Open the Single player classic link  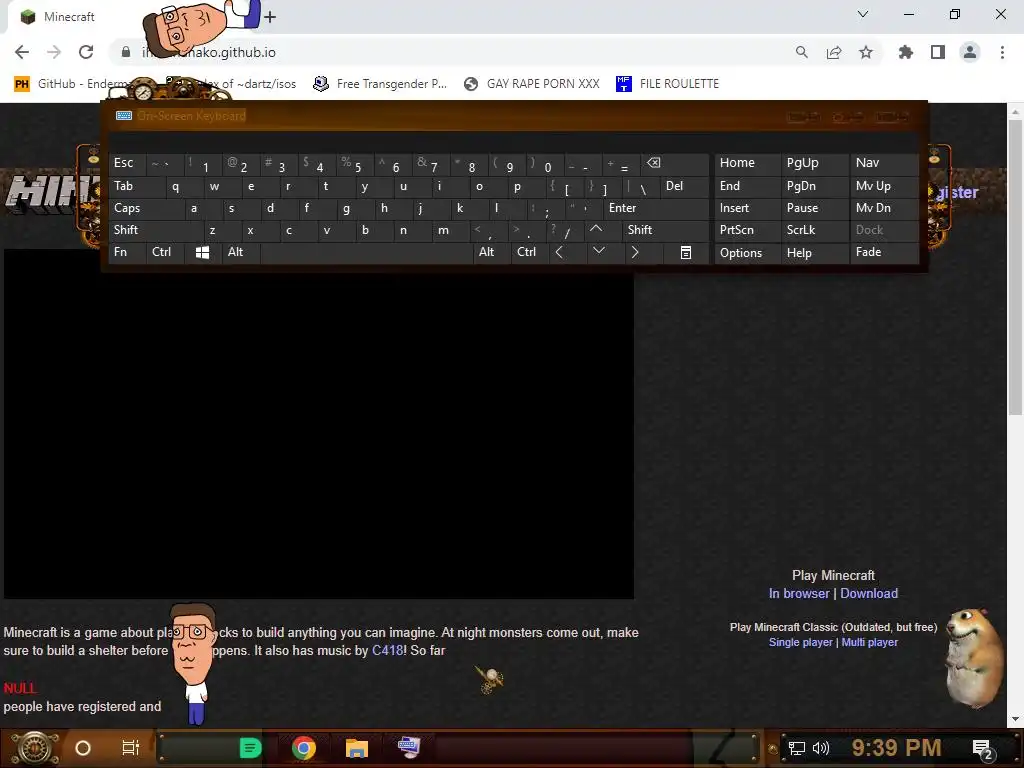801,642
